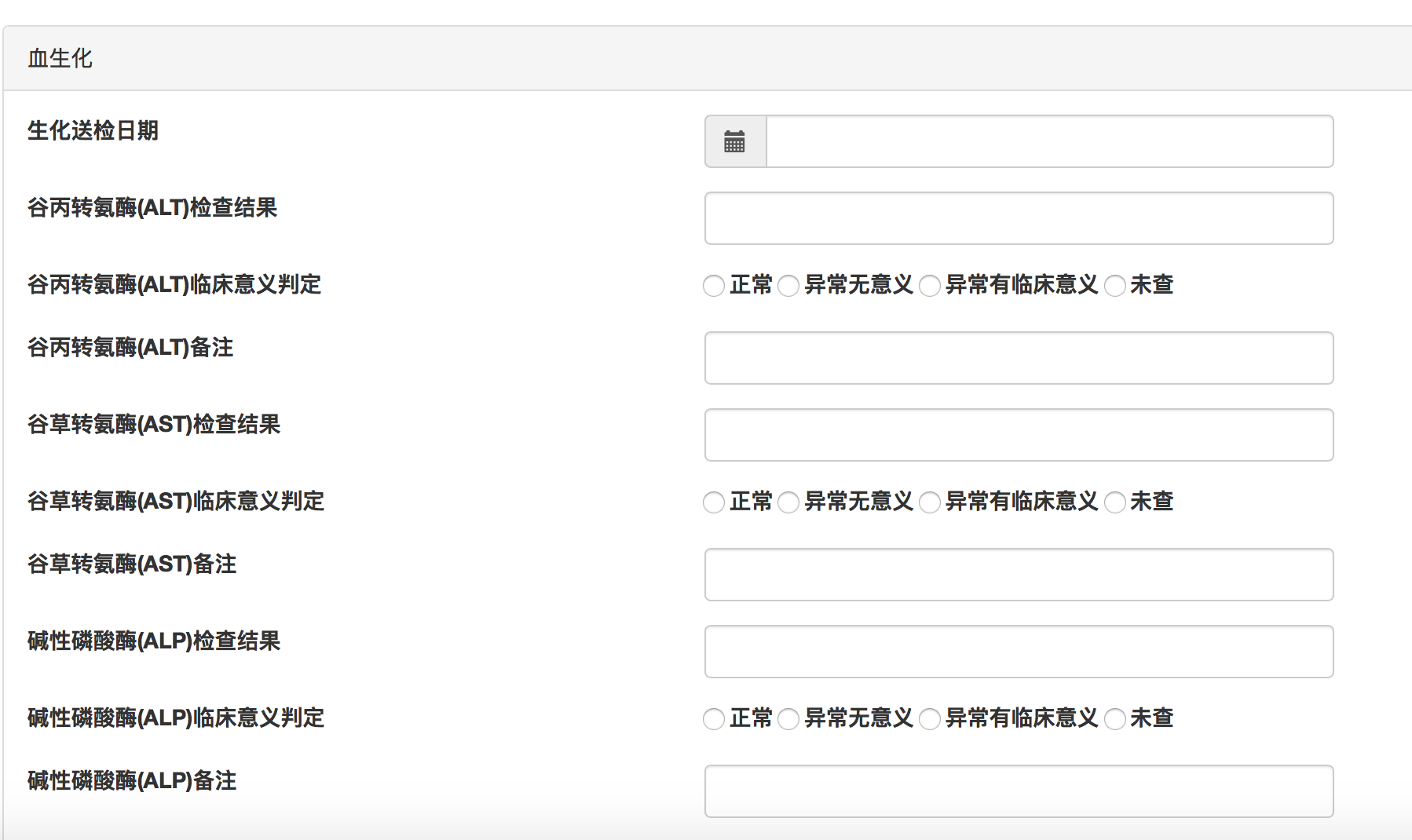This screenshot has height=840, width=1412.
Task: Select 正常 for ALP临床意义判定
Action: point(714,719)
